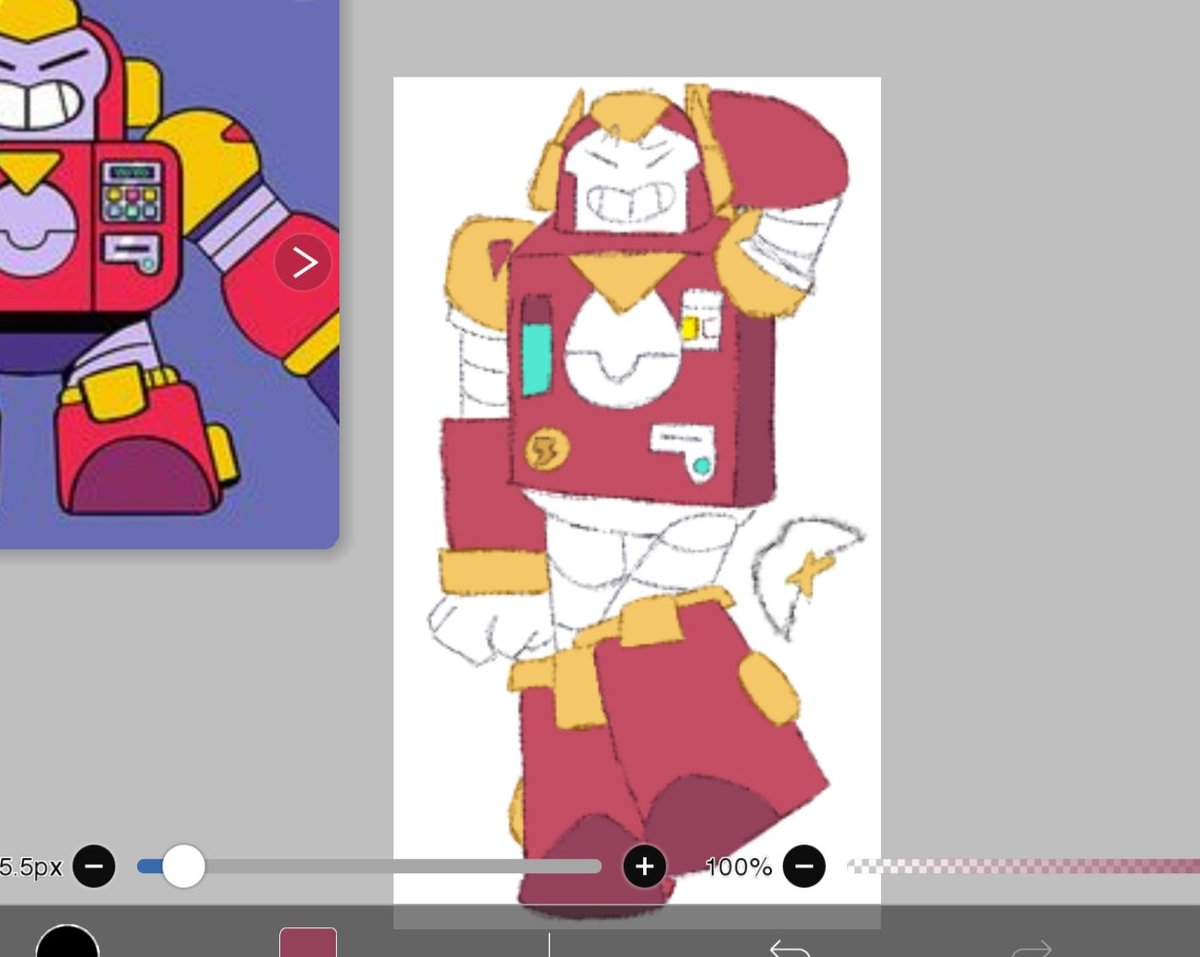Increase brush thickness with the plus button

coord(645,866)
